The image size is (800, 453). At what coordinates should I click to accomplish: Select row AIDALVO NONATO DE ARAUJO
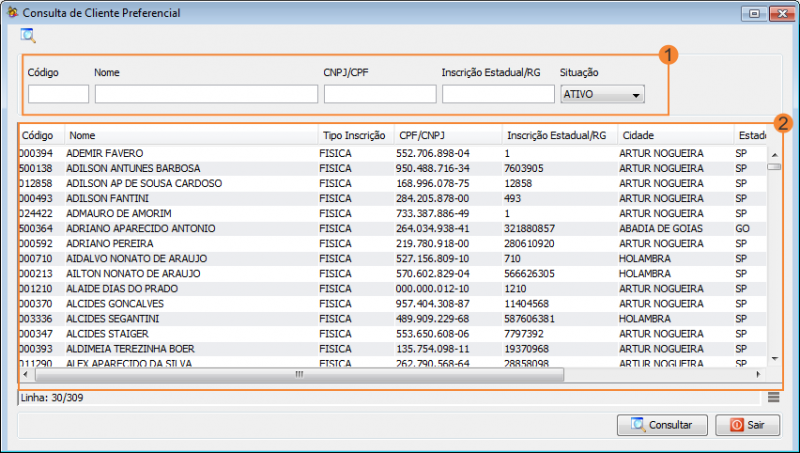point(393,259)
